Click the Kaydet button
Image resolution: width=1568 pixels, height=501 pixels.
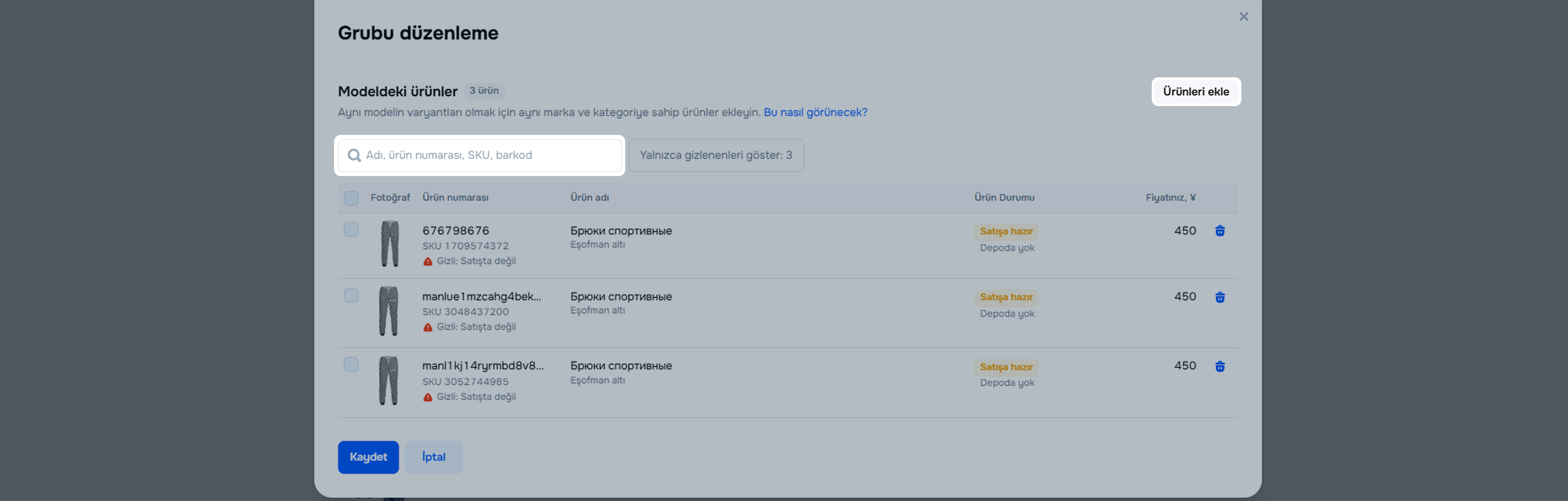pos(368,457)
